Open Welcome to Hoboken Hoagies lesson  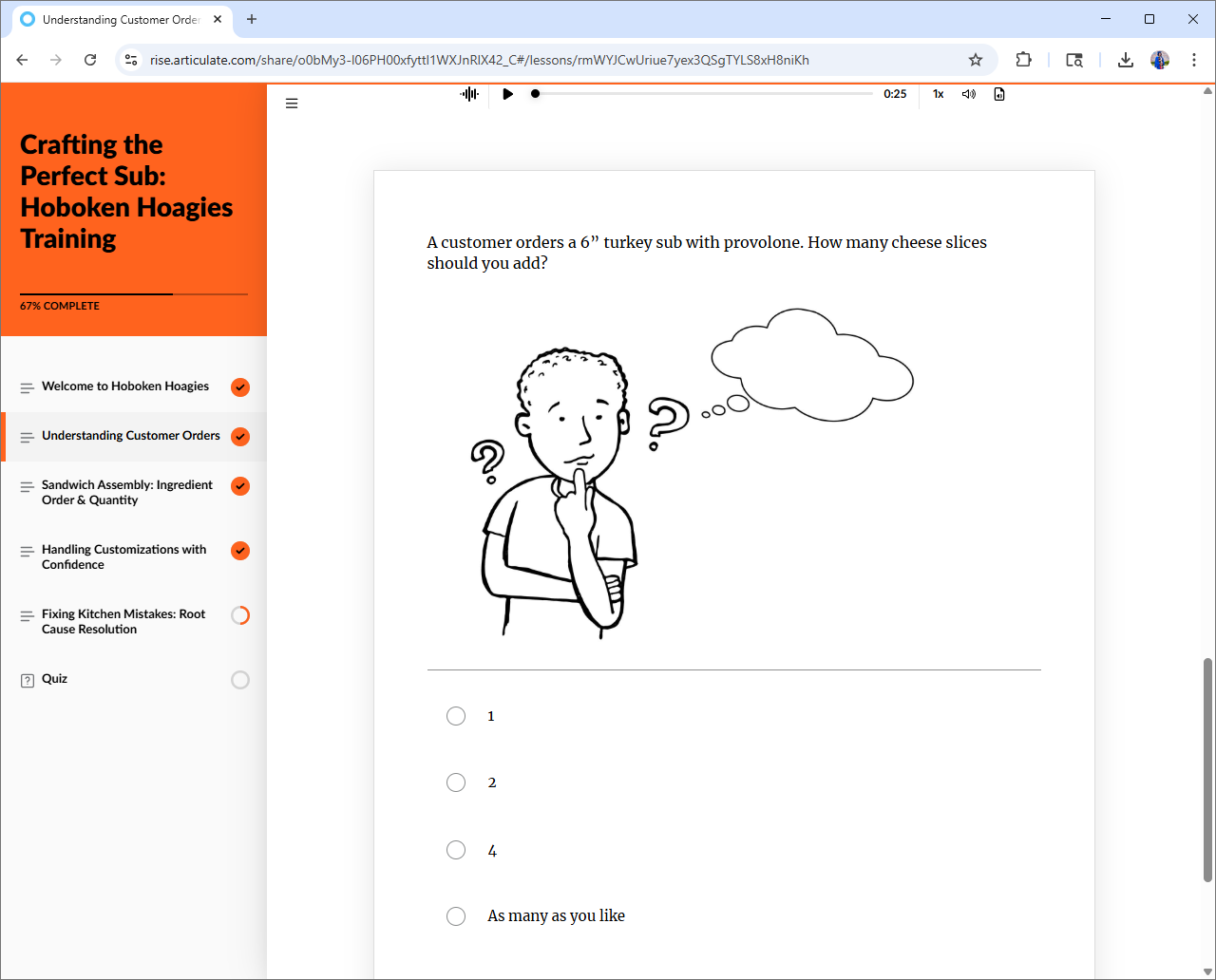pyautogui.click(x=125, y=386)
